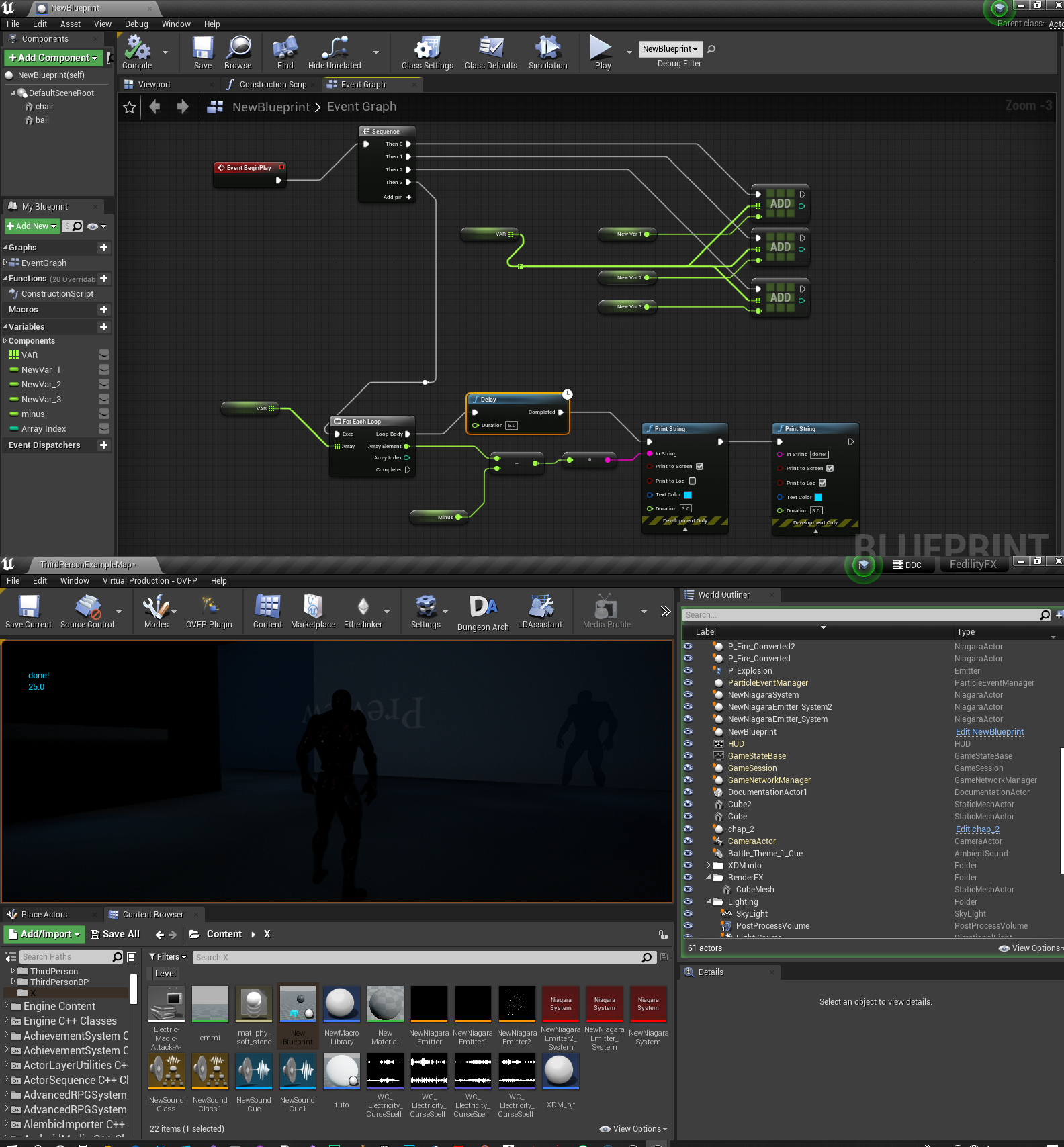1064x1147 pixels.
Task: Toggle visibility of P_Fire_Converted2 actor
Action: coord(688,646)
